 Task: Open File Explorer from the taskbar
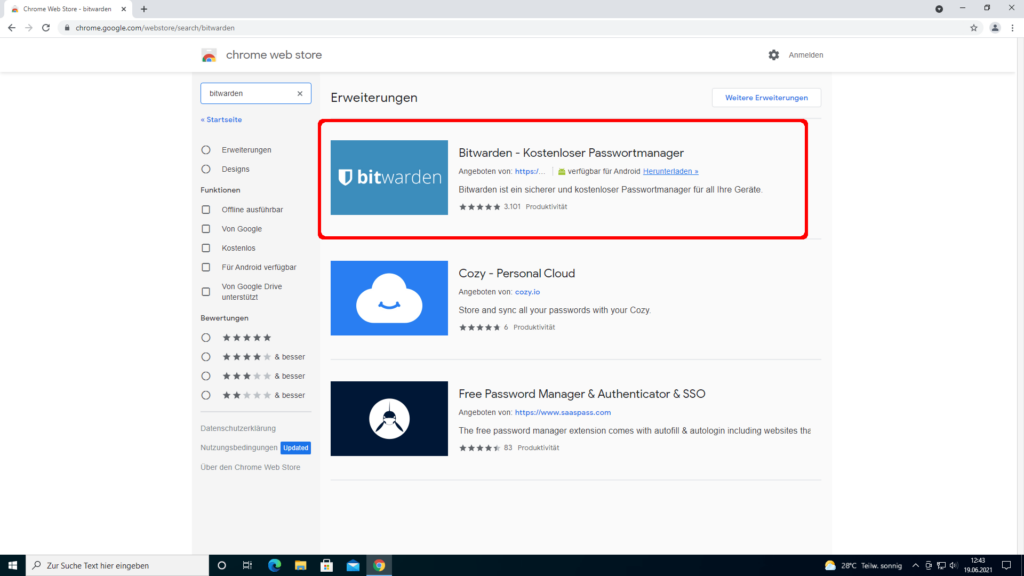tap(300, 566)
